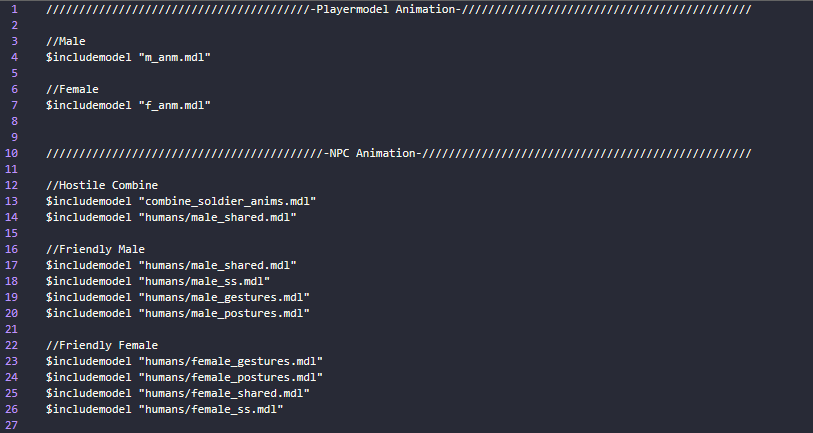
Task: Click the //Friendly Male comment
Action: [95, 249]
